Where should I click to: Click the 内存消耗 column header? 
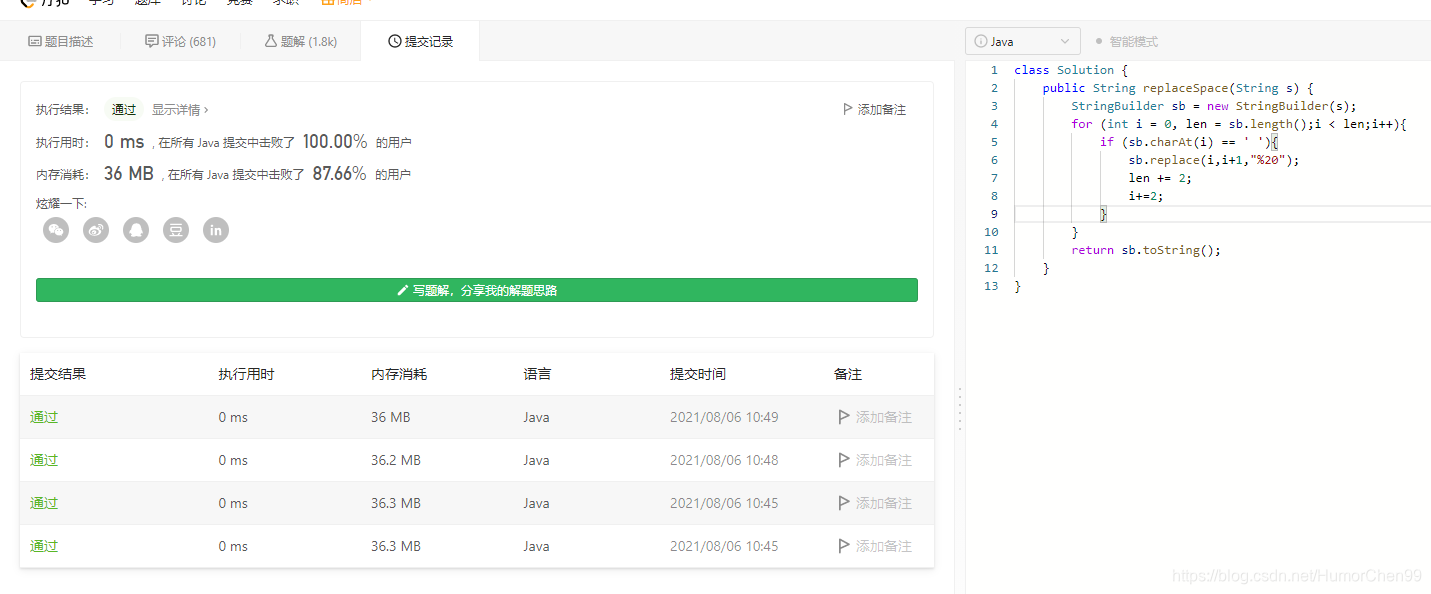(399, 374)
